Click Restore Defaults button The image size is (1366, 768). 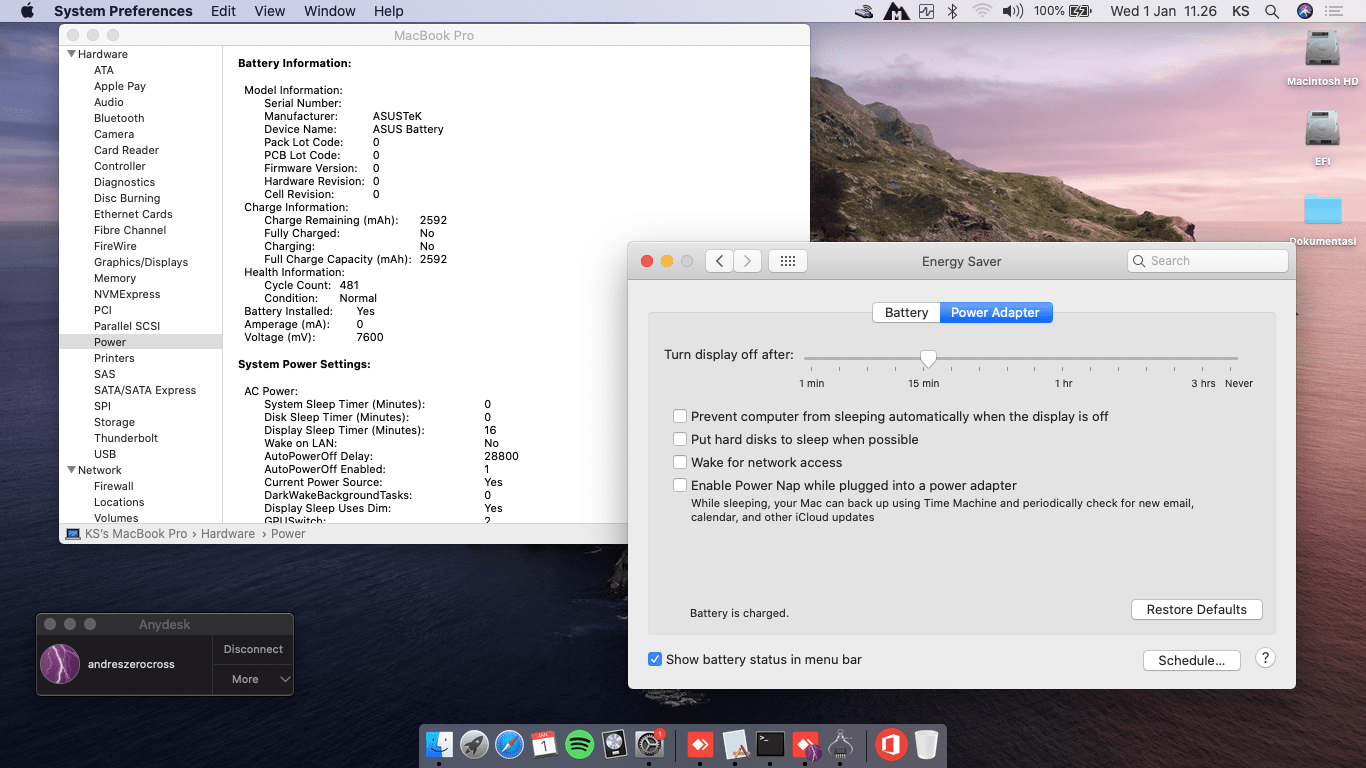(1197, 609)
